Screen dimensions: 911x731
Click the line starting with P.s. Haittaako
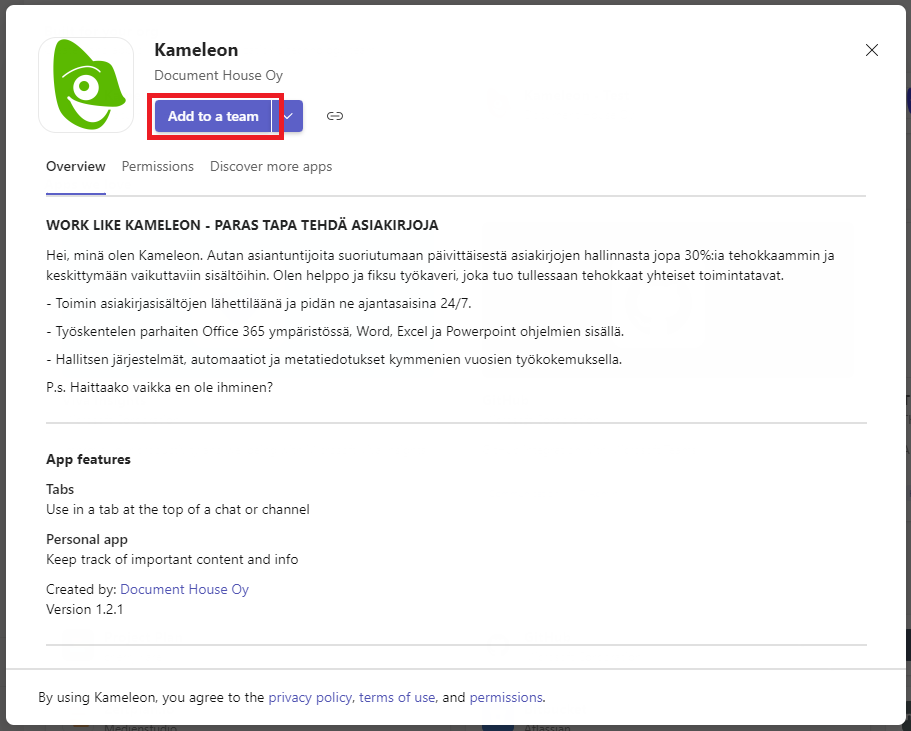pyautogui.click(x=159, y=388)
